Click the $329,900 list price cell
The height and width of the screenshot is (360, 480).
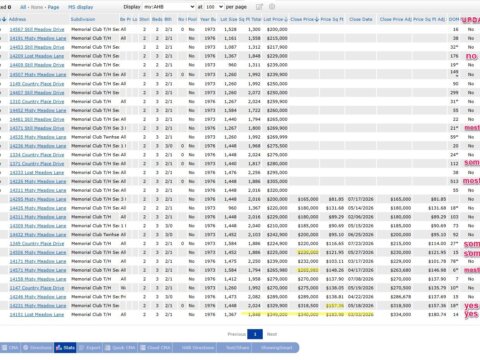pyautogui.click(x=277, y=306)
